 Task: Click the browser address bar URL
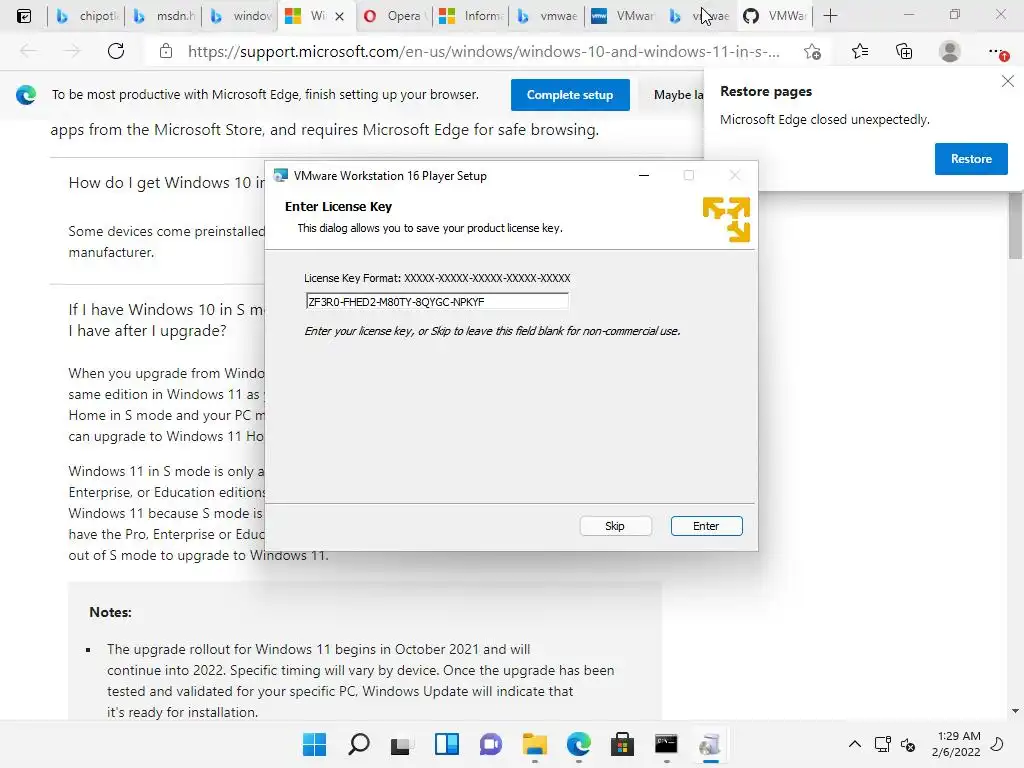click(483, 52)
